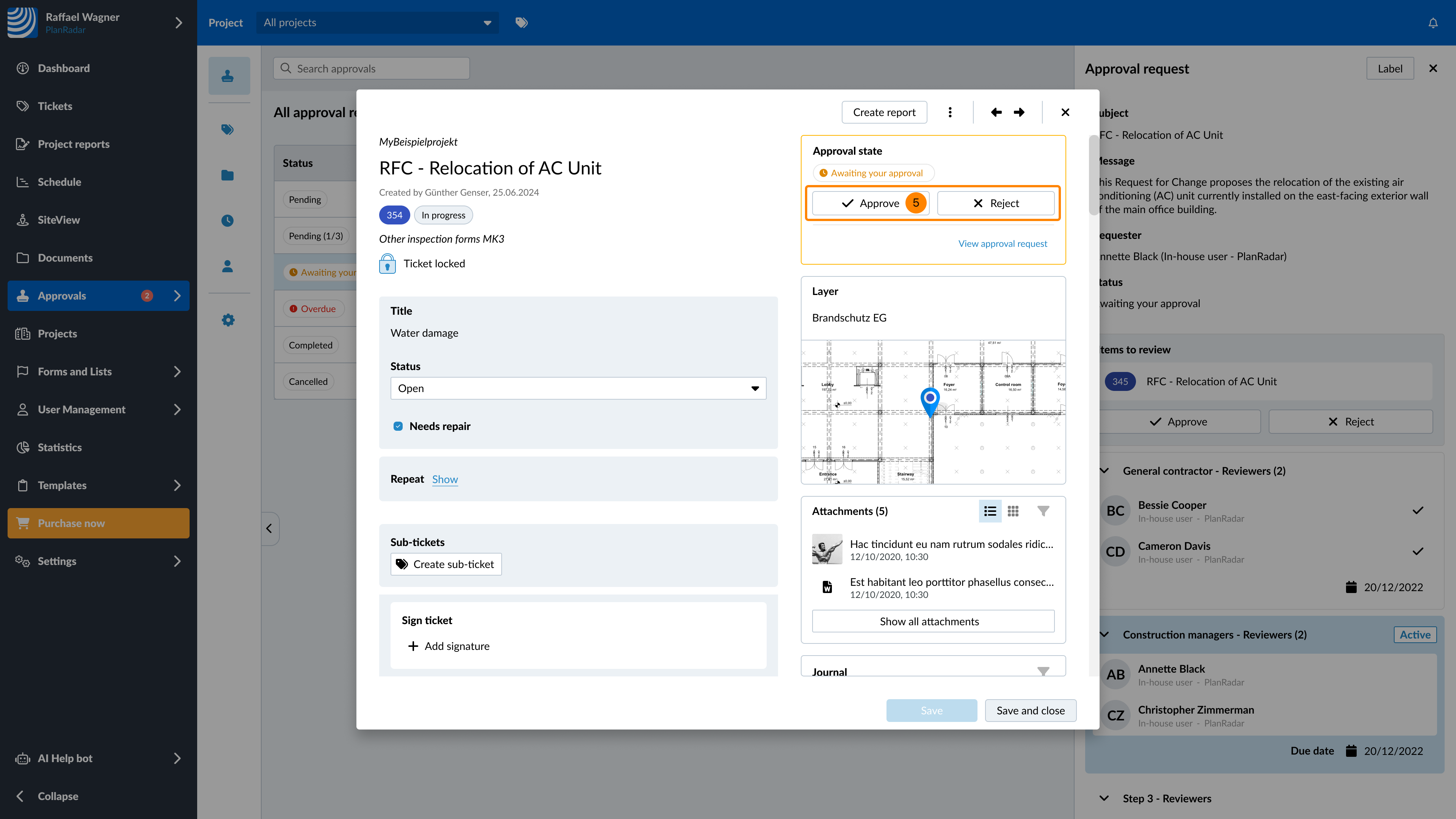Filter attachments with funnel icon
1456x819 pixels.
[1043, 511]
